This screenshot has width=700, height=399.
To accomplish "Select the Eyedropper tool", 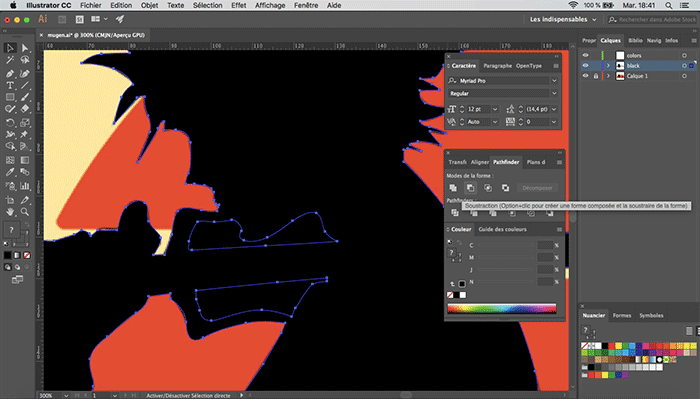I will pyautogui.click(x=10, y=172).
